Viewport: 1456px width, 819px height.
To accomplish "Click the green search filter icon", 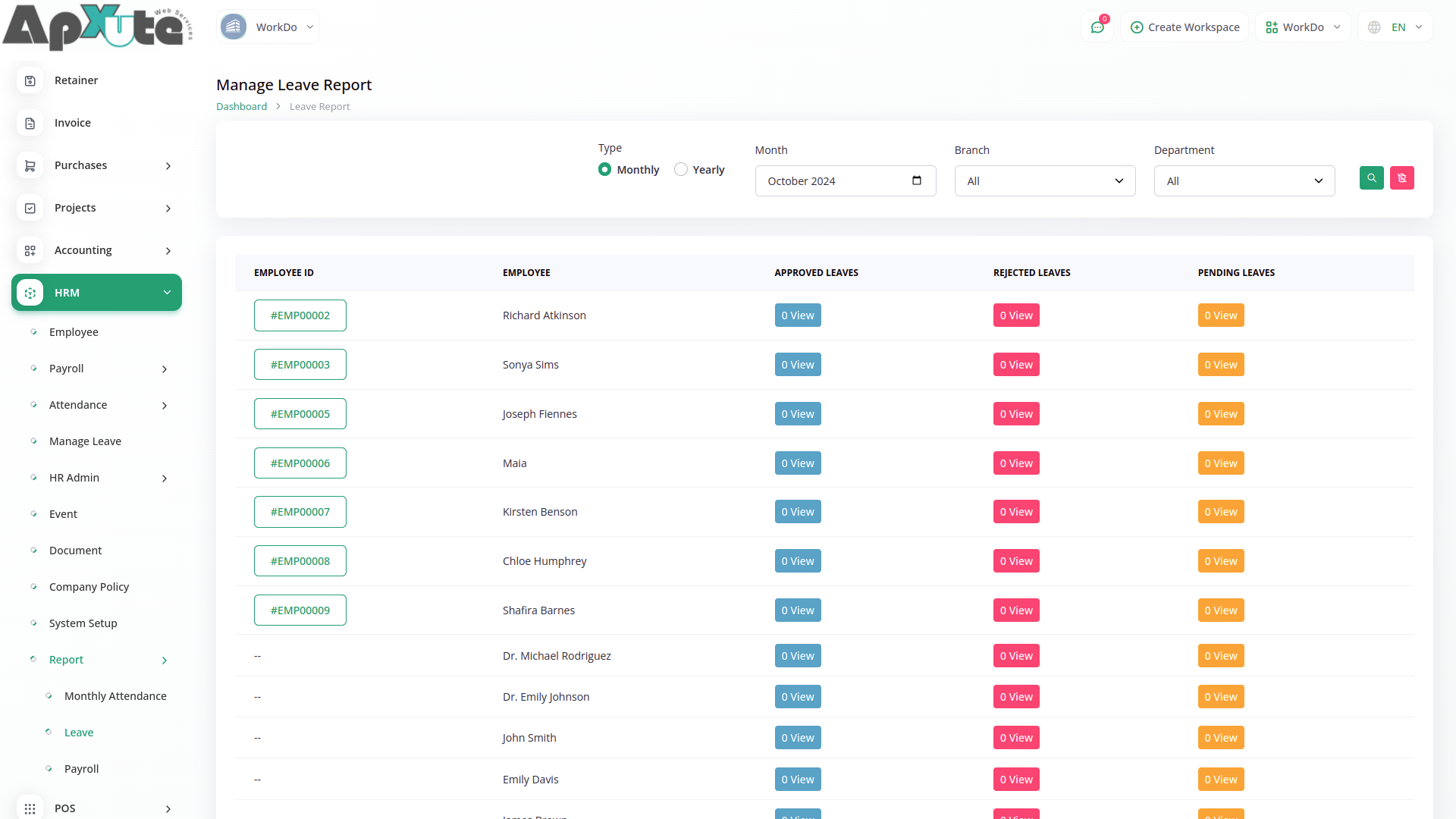I will click(1371, 178).
